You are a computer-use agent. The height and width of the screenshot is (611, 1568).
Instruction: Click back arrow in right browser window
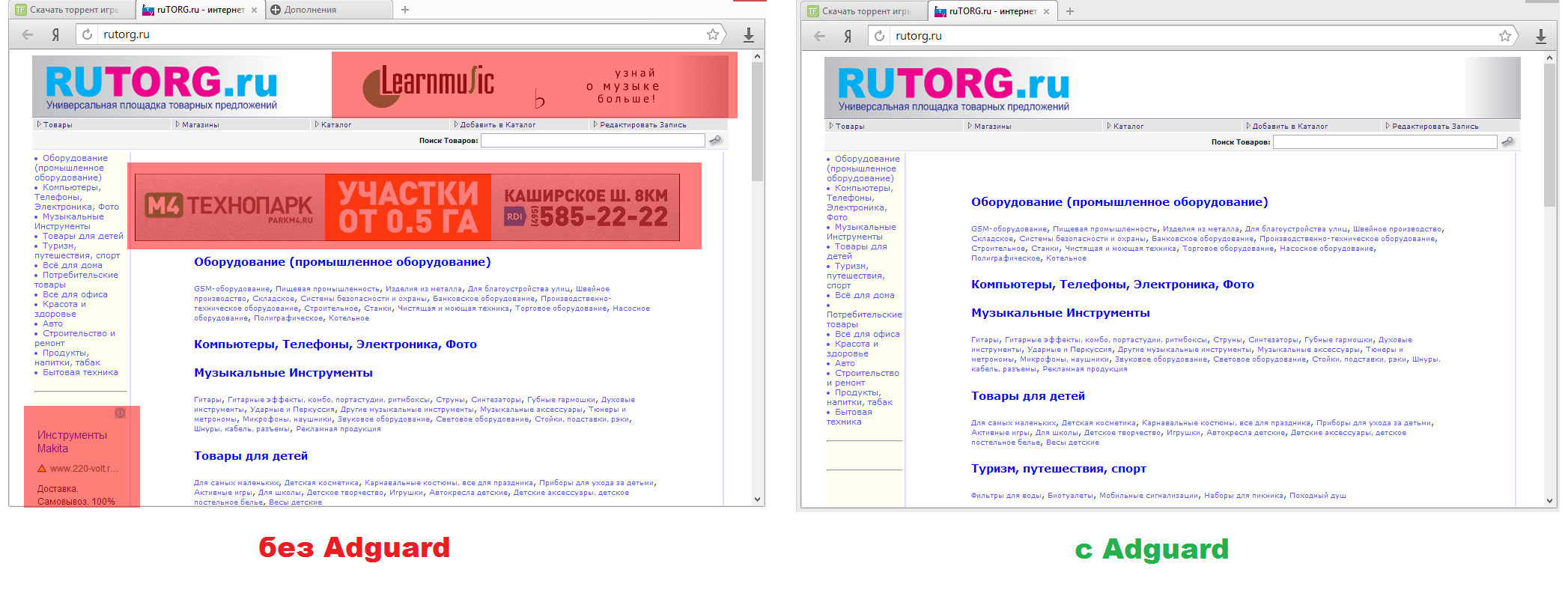click(820, 36)
